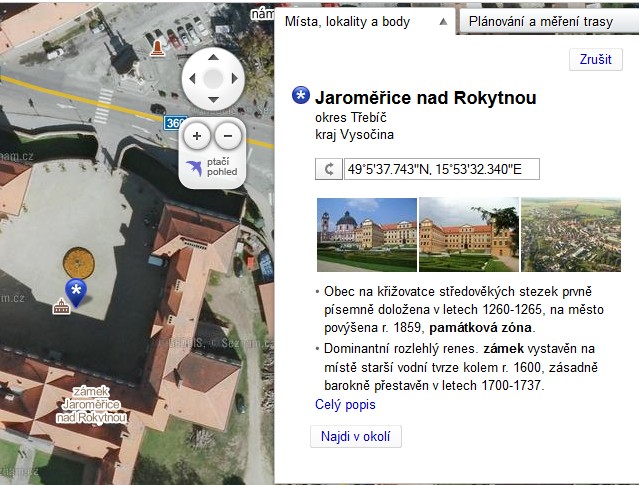Viewport: 639px width, 485px height.
Task: Switch to ptačí pohled bird view
Action: 212,167
